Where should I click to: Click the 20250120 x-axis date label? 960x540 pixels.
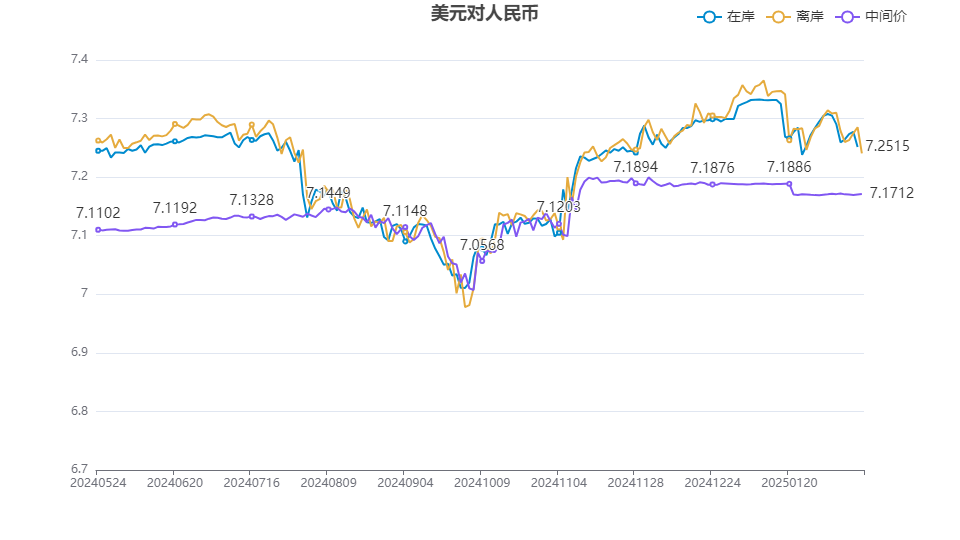pos(788,482)
